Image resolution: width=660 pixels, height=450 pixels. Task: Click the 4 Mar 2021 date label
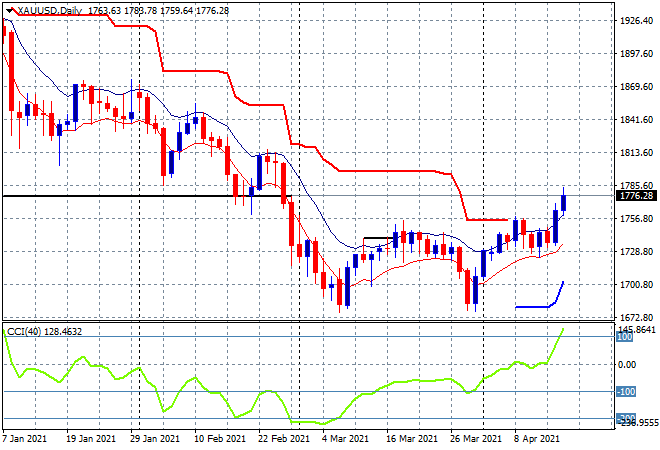click(x=345, y=439)
